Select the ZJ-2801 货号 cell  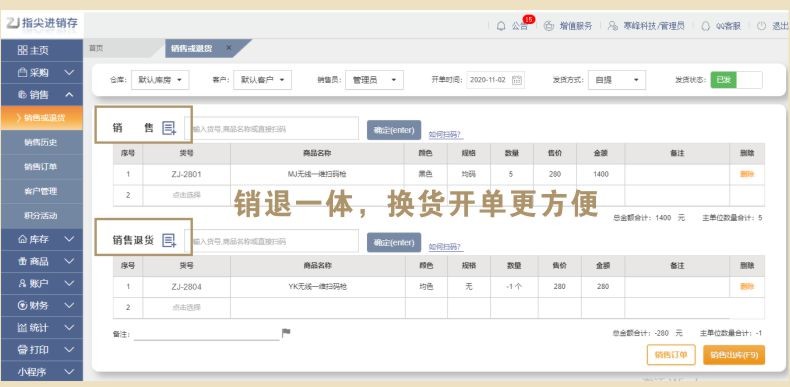coord(186,174)
